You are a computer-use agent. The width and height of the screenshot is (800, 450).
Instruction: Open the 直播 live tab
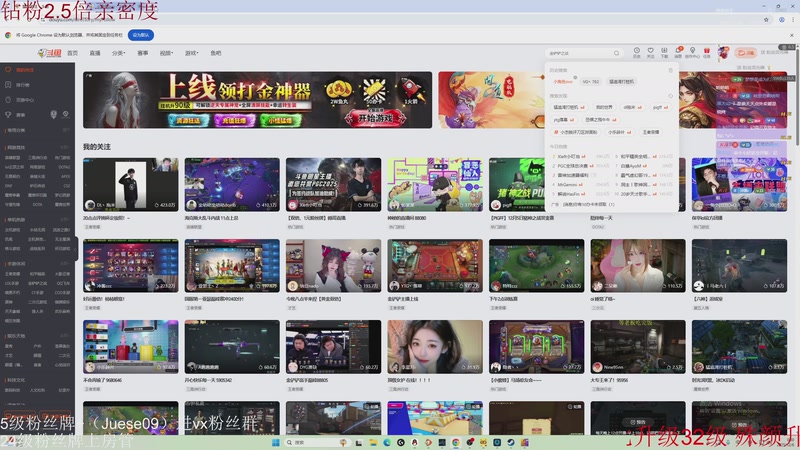95,53
